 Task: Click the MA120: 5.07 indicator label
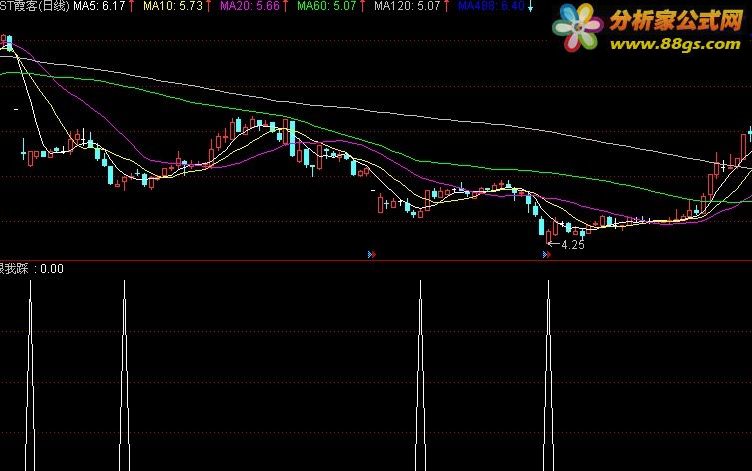[x=407, y=6]
